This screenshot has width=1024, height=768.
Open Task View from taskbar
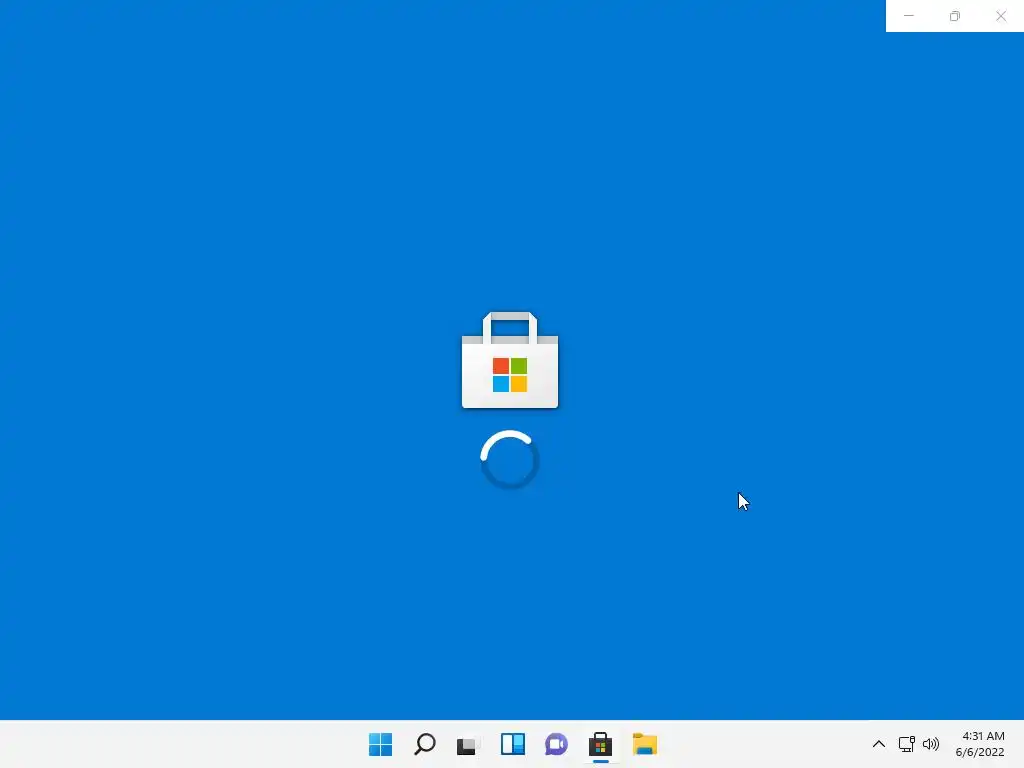point(468,744)
